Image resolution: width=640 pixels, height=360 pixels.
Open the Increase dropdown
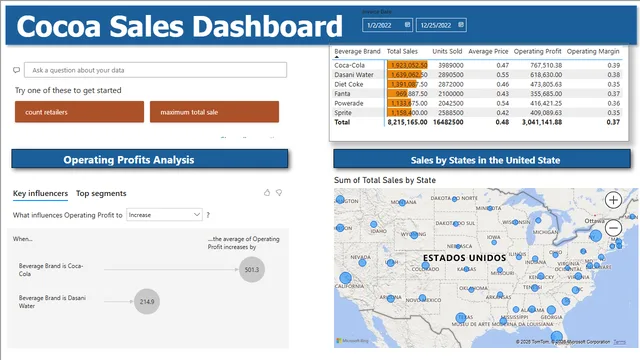[x=164, y=215]
